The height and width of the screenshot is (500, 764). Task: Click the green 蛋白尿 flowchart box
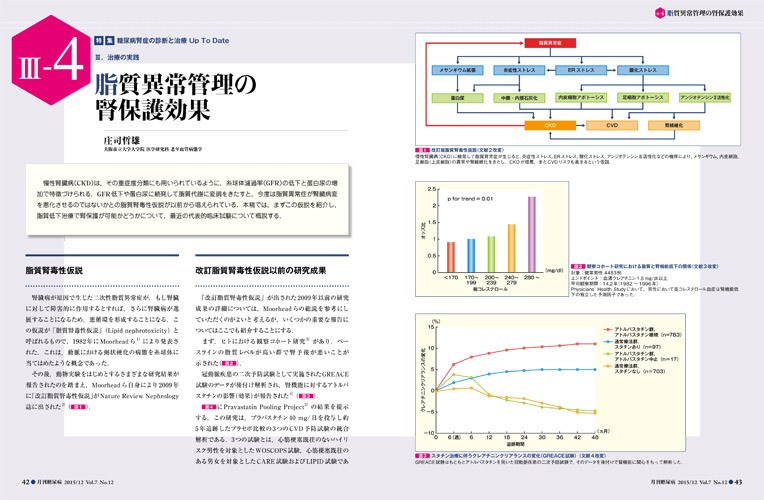pyautogui.click(x=457, y=98)
